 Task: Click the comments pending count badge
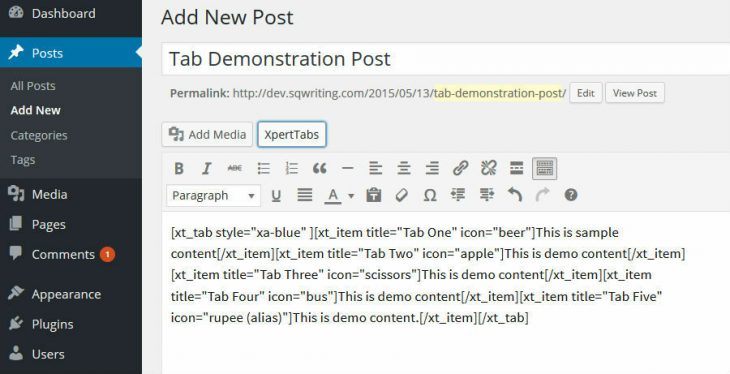pyautogui.click(x=107, y=254)
